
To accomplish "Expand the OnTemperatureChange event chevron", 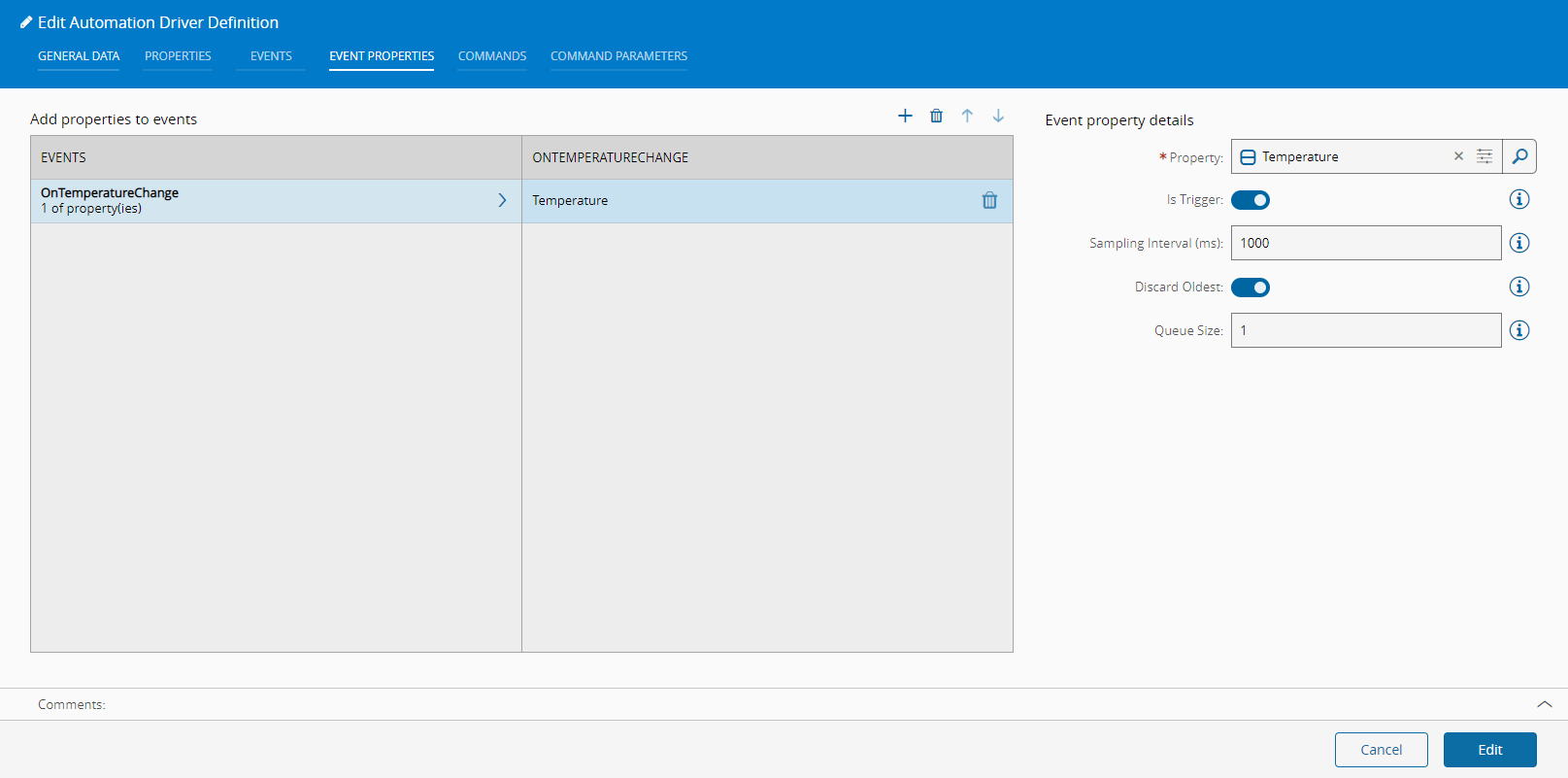I will pyautogui.click(x=502, y=200).
